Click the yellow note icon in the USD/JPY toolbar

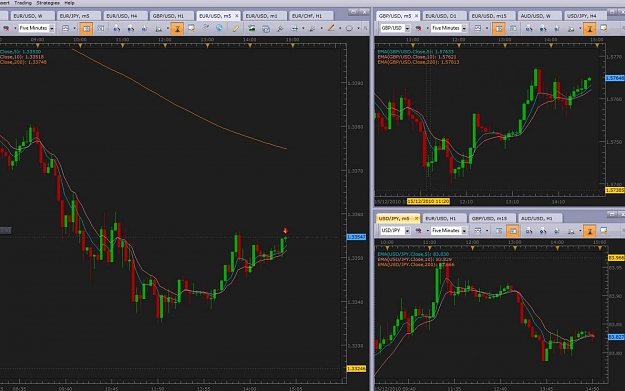click(603, 230)
